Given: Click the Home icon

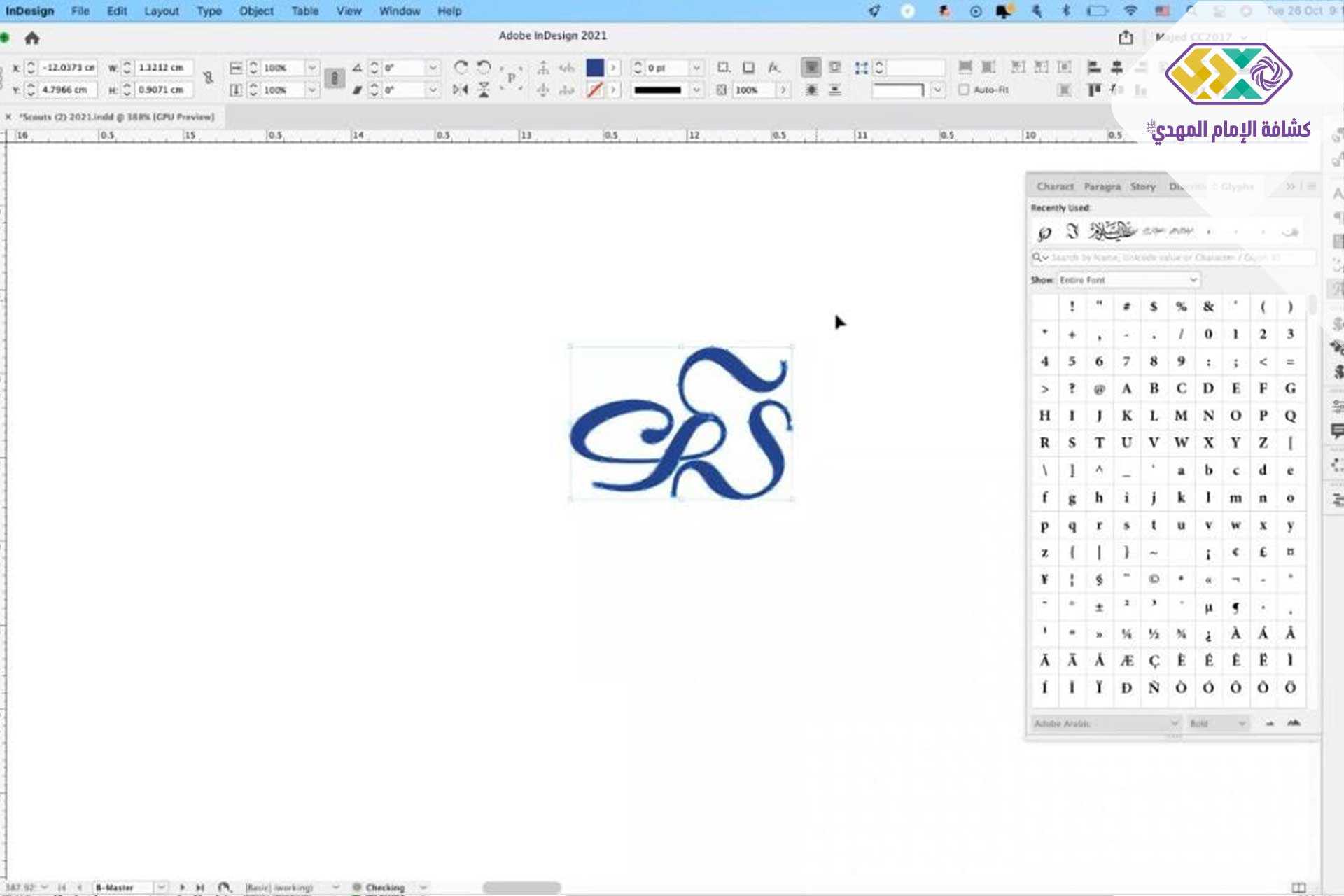Looking at the screenshot, I should 32,38.
